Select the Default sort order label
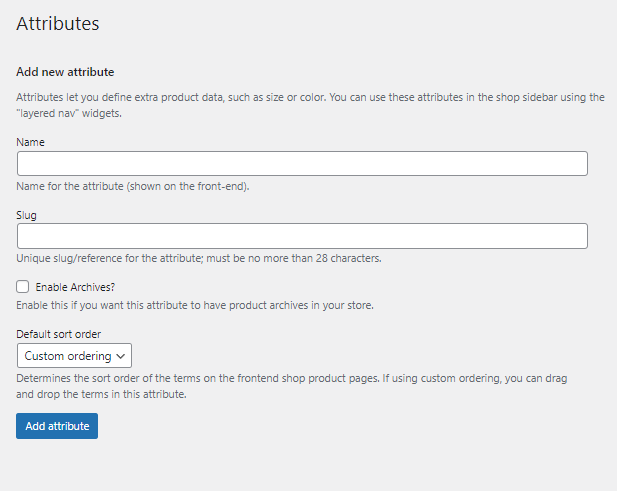This screenshot has width=617, height=491. pyautogui.click(x=59, y=334)
